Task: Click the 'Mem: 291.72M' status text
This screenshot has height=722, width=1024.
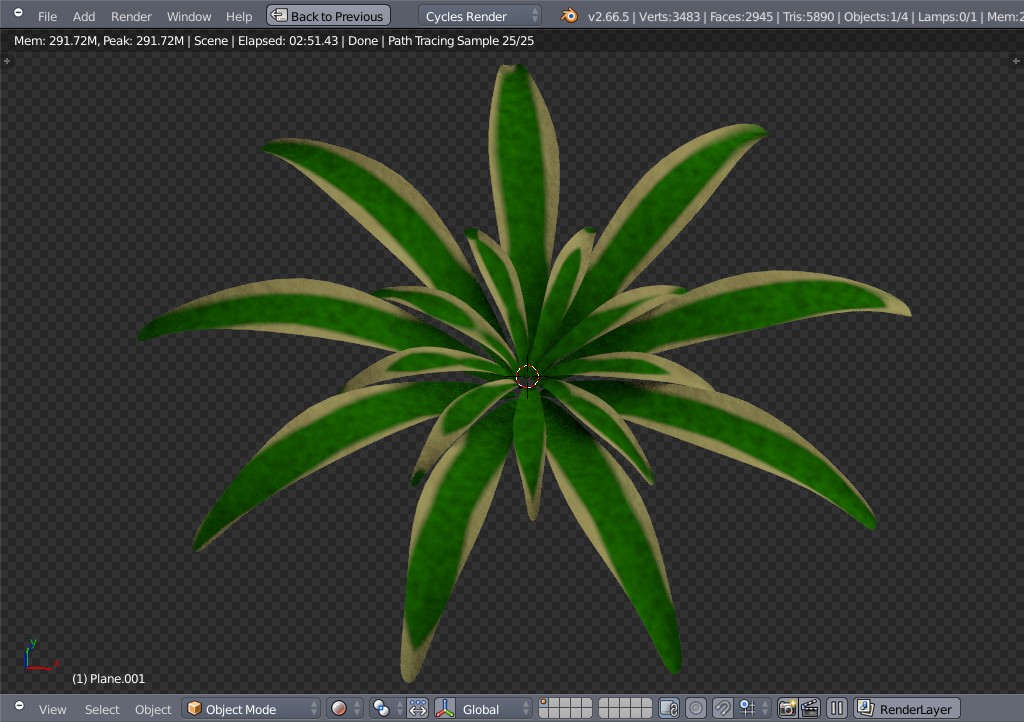Action: tap(56, 40)
